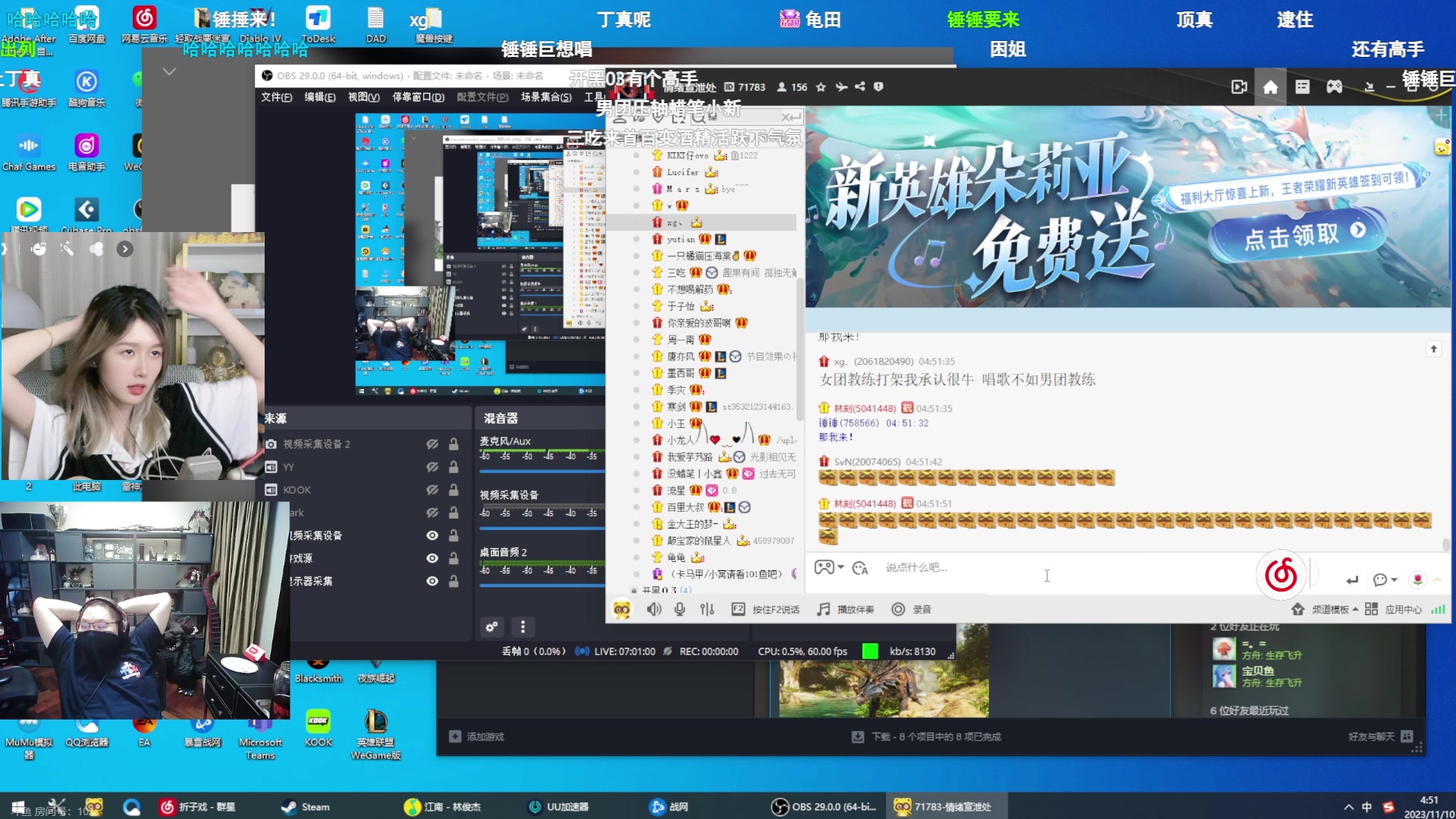Screen dimensions: 1456x819
Task: Adjust the 麦克风/Aux volume slider
Action: [x=541, y=472]
